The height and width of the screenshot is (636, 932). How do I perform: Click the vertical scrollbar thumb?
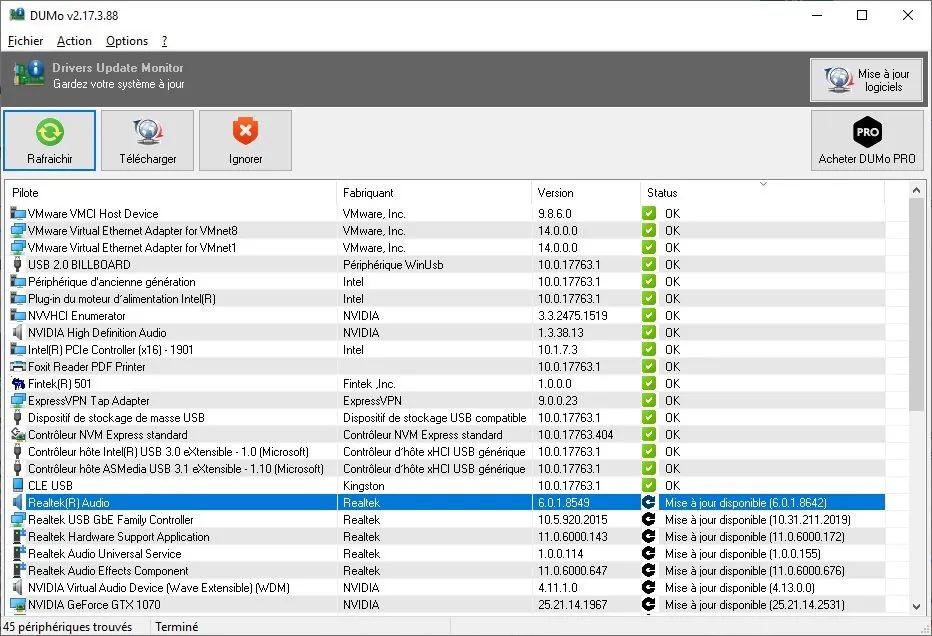point(916,304)
